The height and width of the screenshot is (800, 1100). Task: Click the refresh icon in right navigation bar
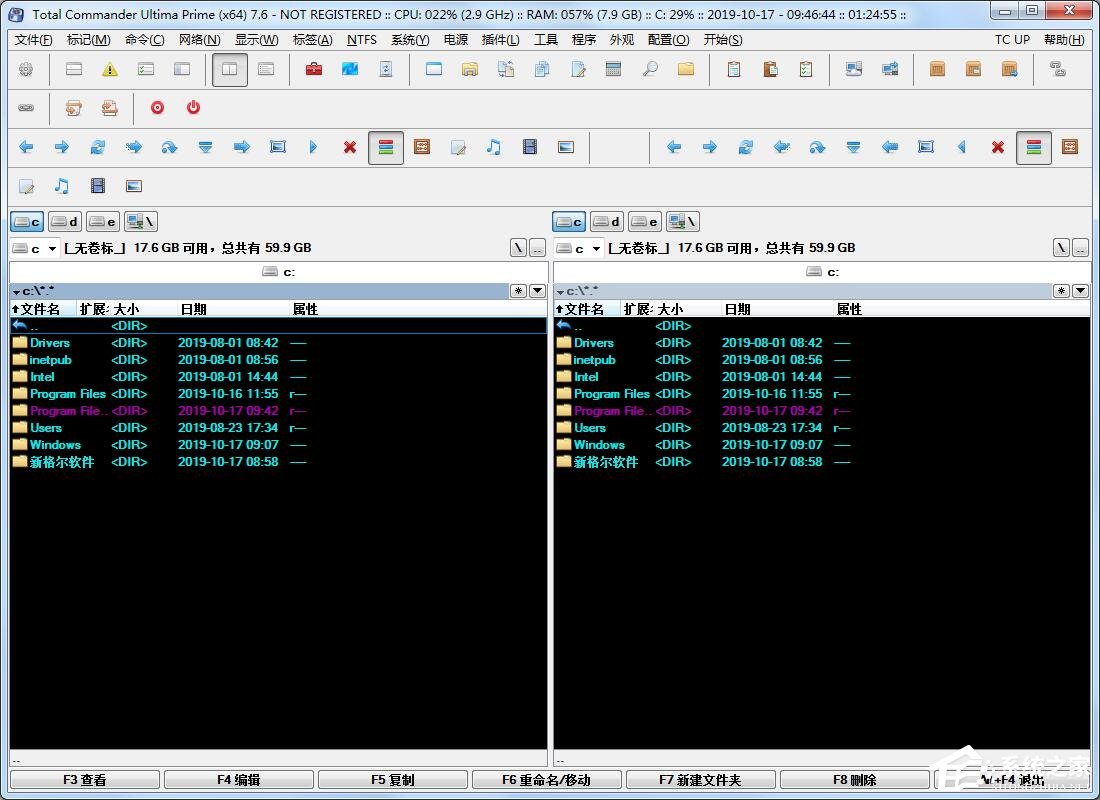tap(746, 147)
